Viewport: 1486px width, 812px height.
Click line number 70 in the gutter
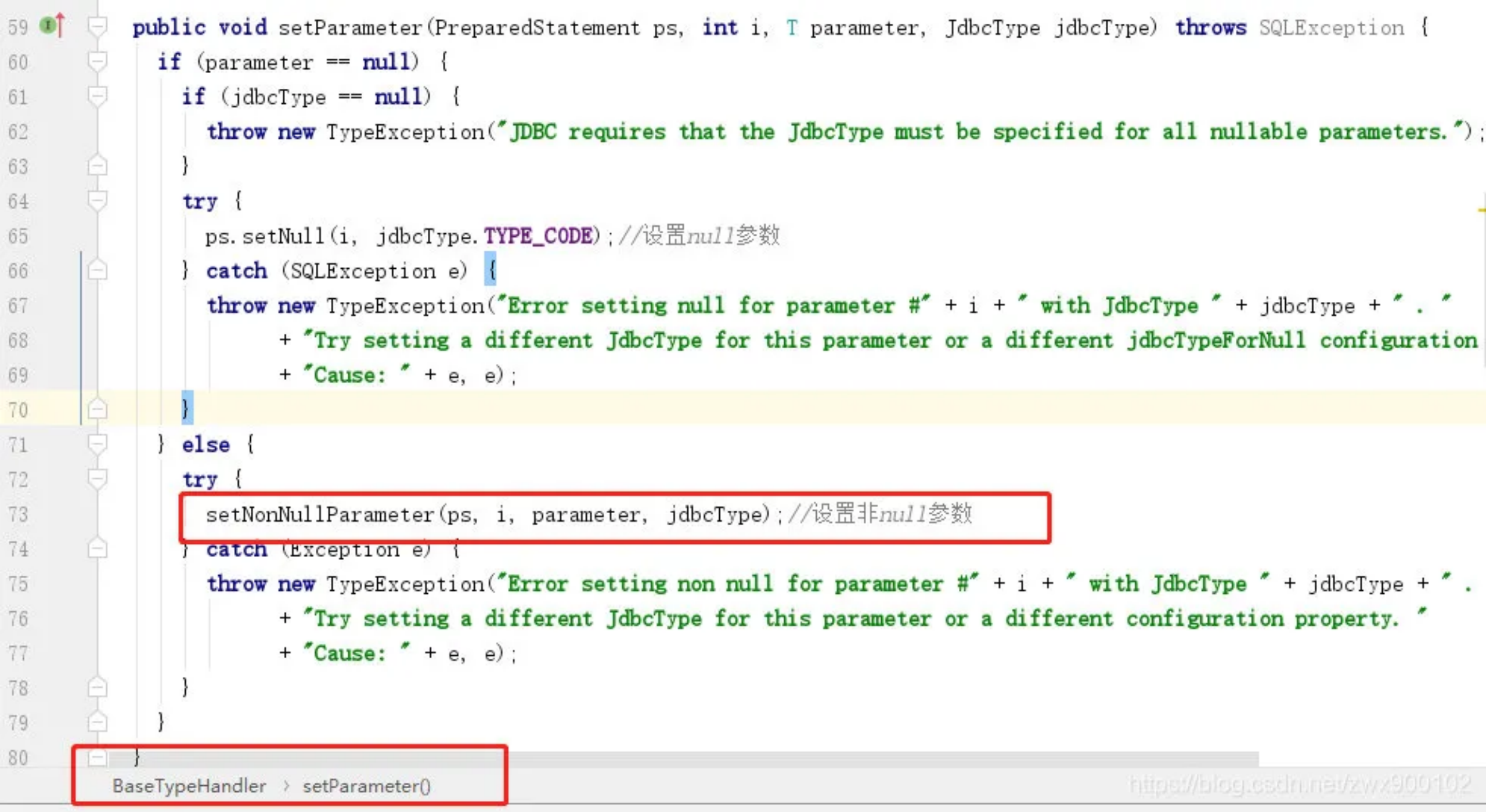coord(17,410)
